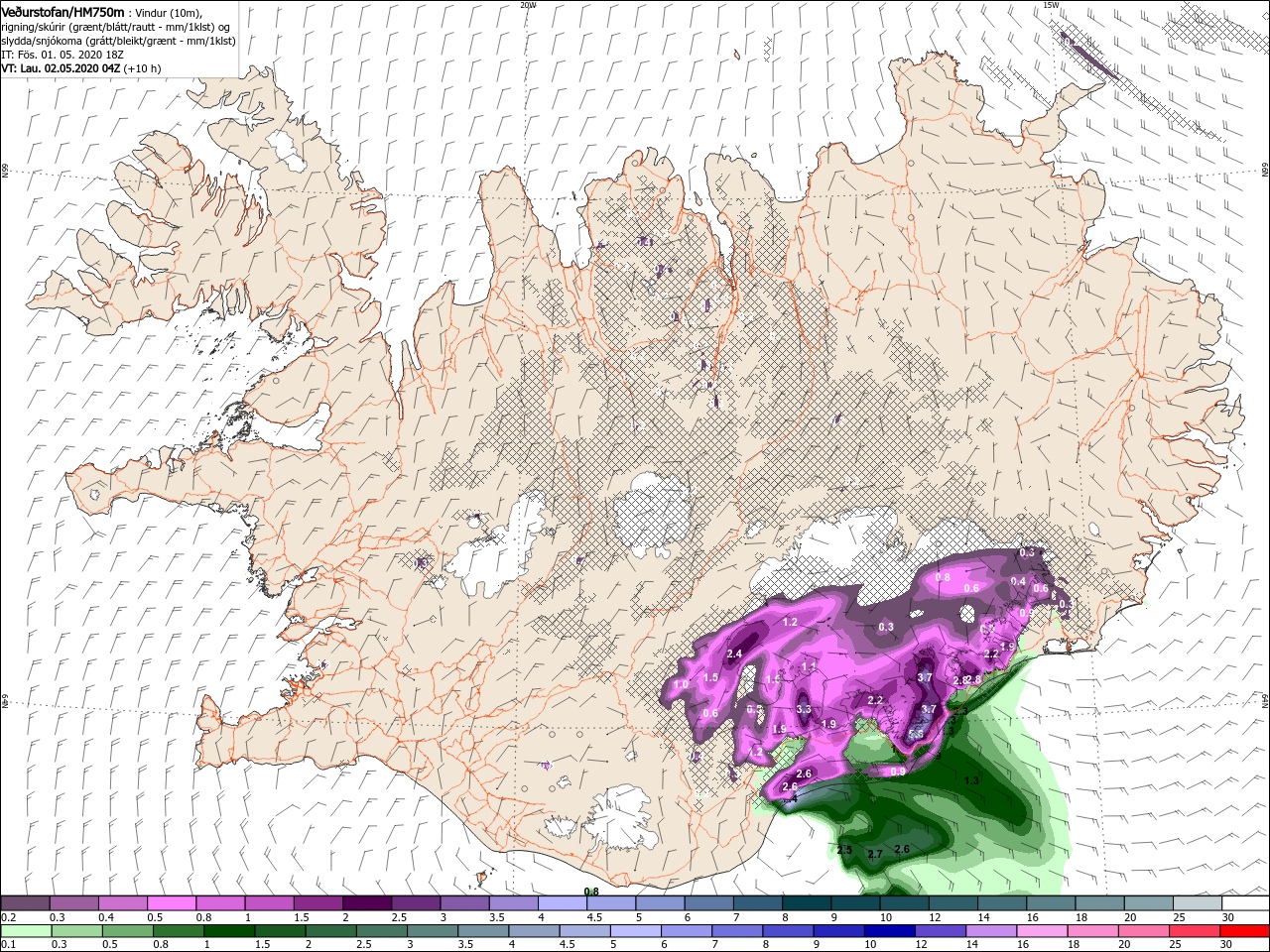1270x952 pixels.
Task: Click the bottom-row legend swatch labeled 10
Action: pyautogui.click(x=891, y=930)
